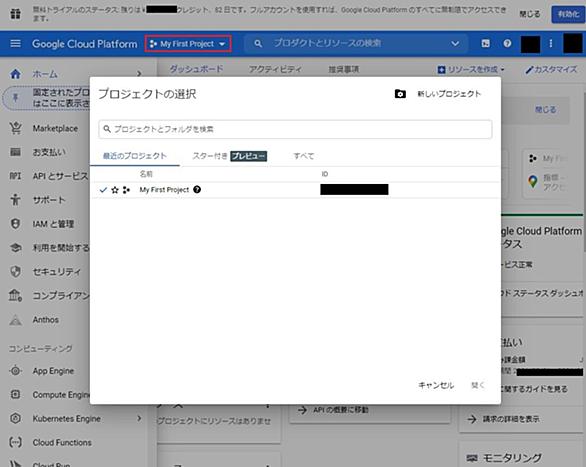Viewport: 586px width, 467px height.
Task: Expand the Kubernetes Engine submenu chevron
Action: tap(139, 418)
